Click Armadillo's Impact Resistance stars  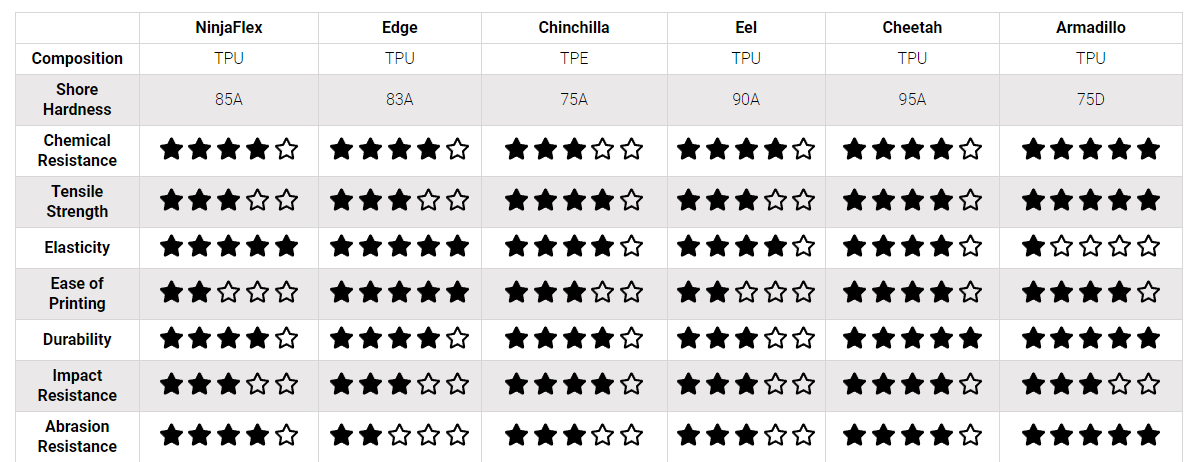pyautogui.click(x=1090, y=384)
